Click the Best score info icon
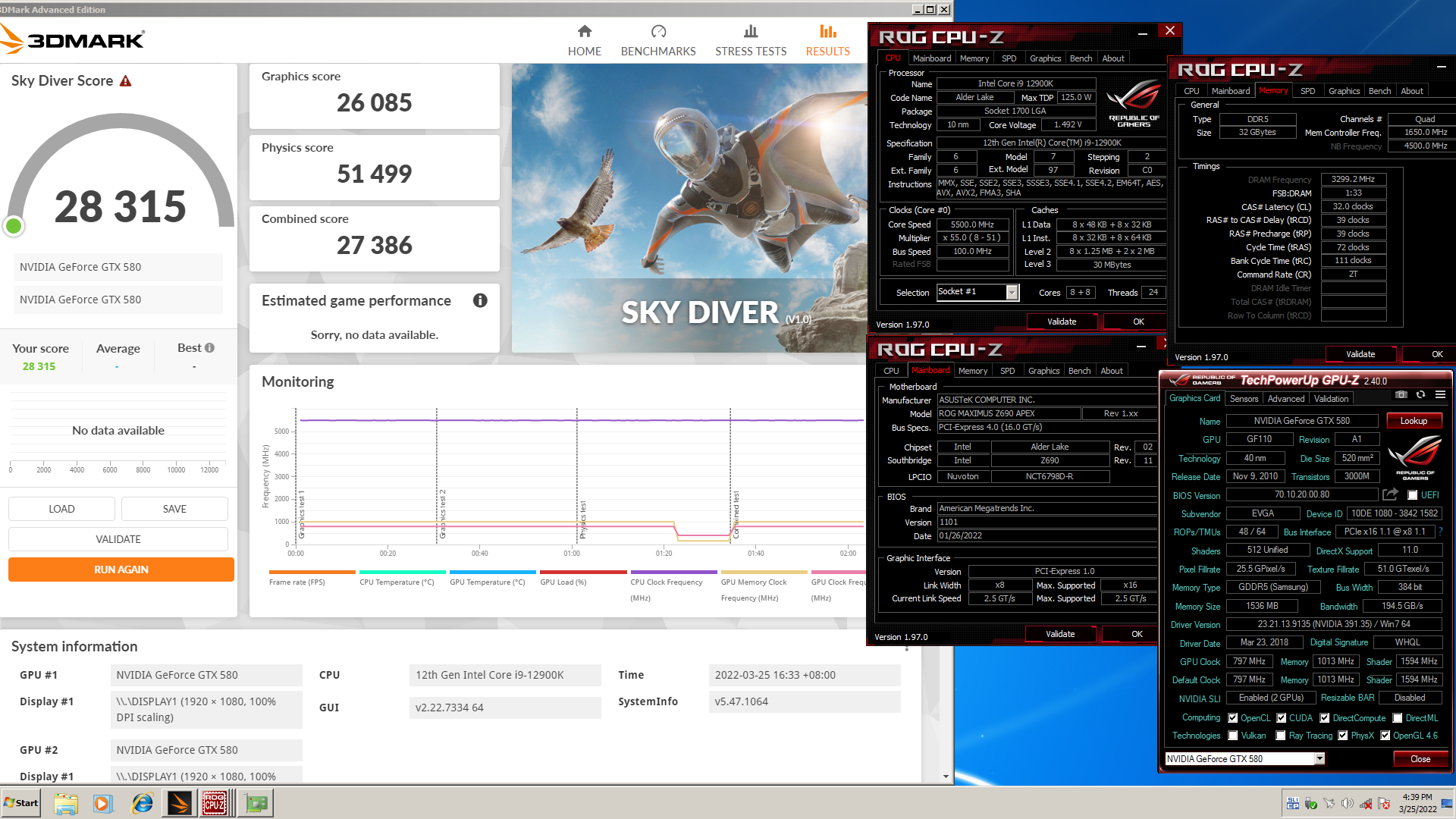Image resolution: width=1456 pixels, height=819 pixels. point(210,348)
